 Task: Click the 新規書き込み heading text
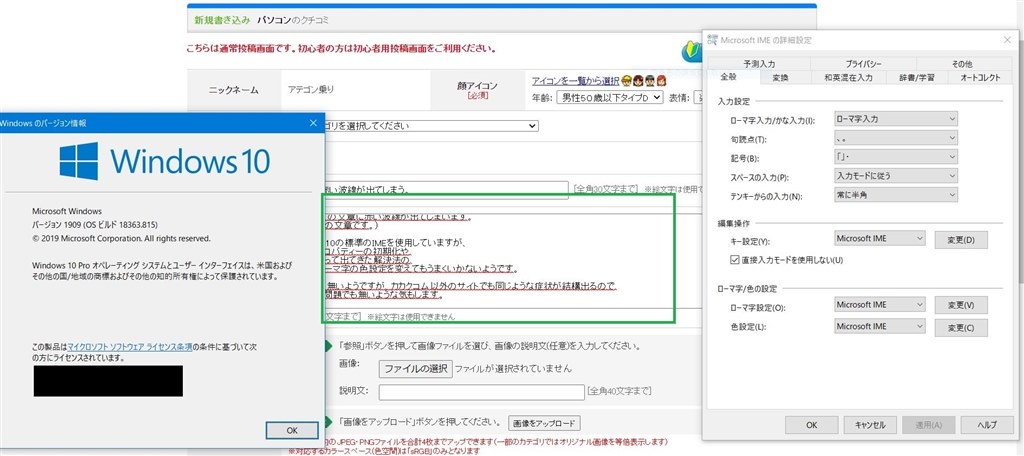222,20
